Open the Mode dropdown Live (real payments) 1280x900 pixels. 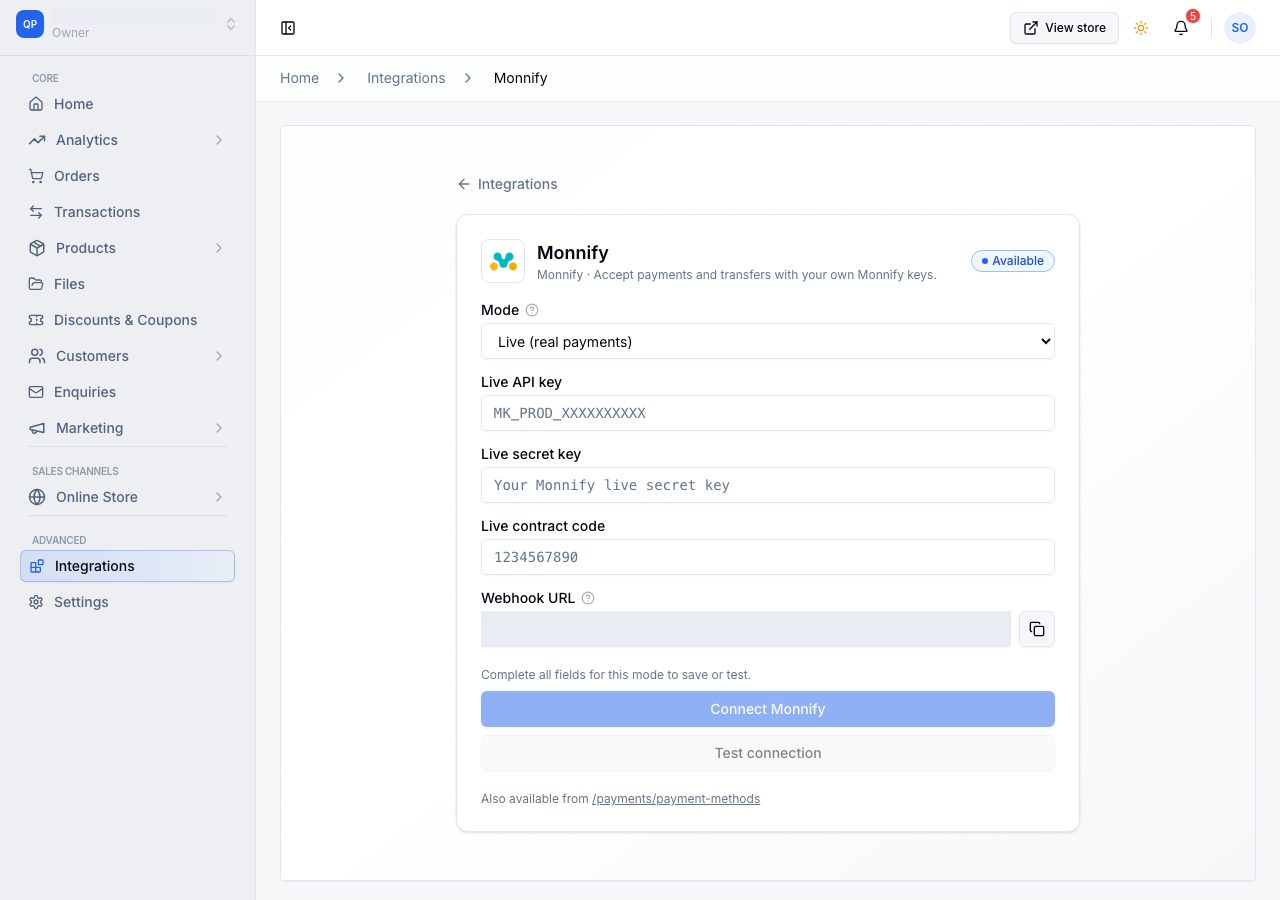(768, 341)
